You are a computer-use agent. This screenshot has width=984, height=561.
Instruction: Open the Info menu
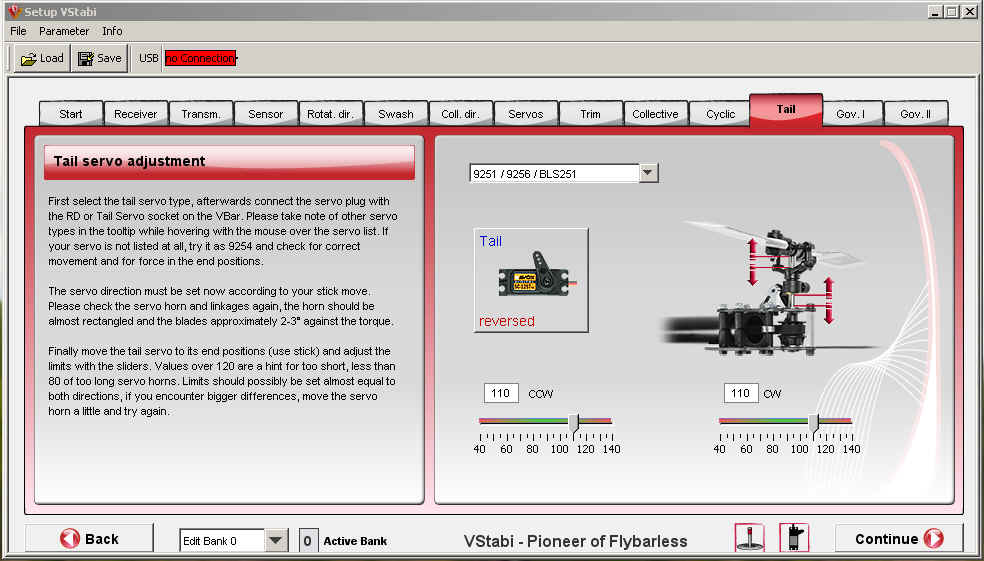tap(112, 31)
